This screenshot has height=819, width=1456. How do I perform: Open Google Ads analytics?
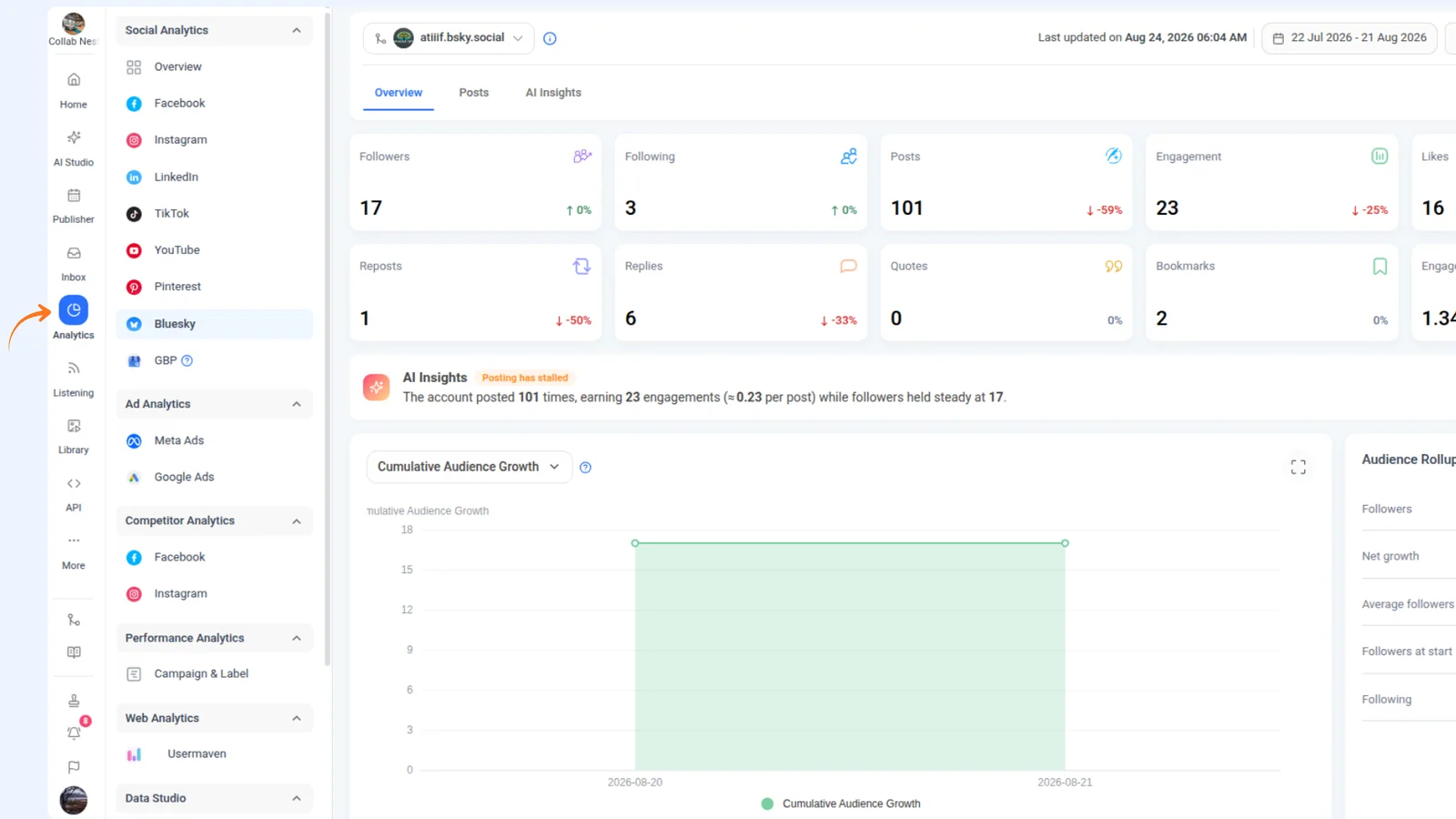coord(215,477)
